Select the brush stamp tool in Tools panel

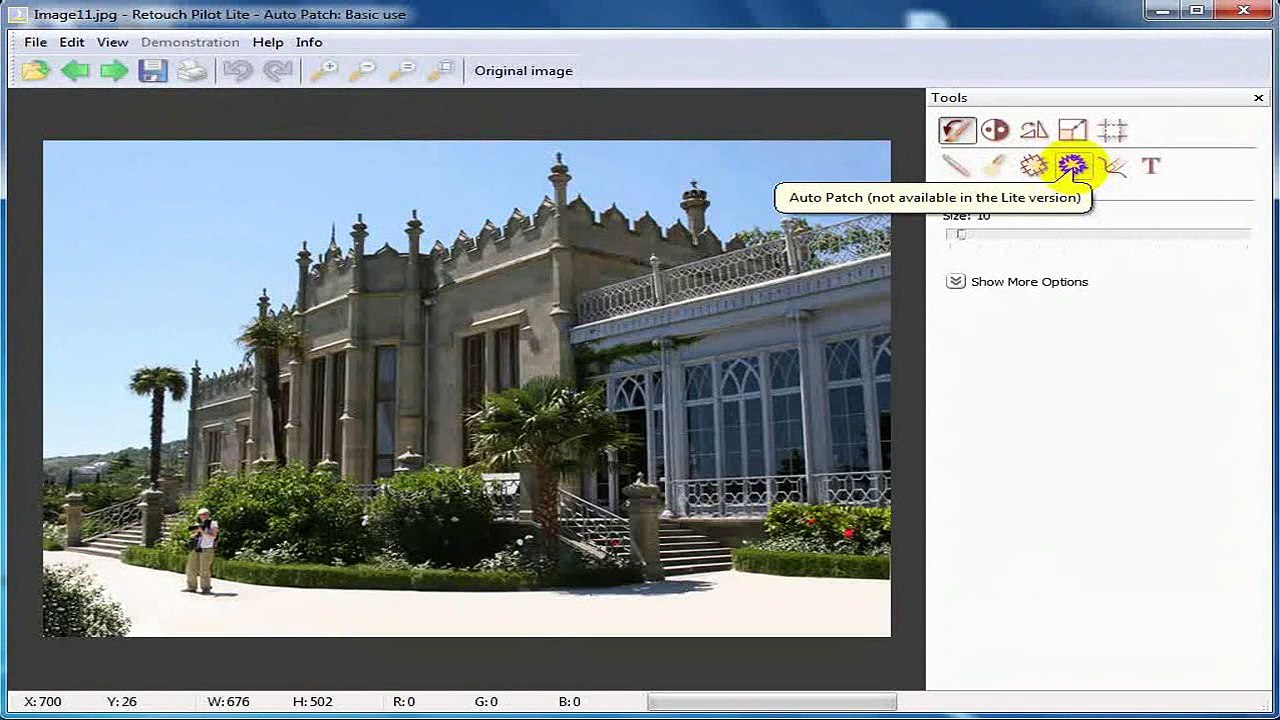(994, 166)
